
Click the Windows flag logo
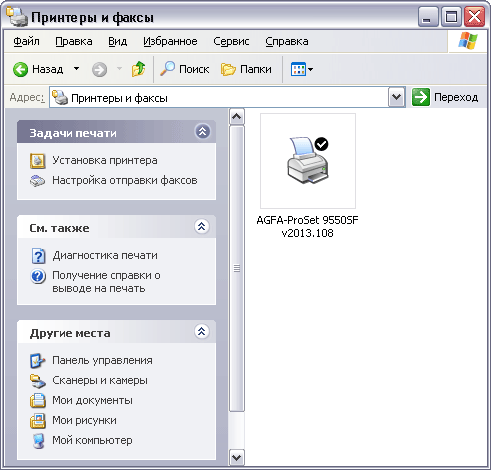pos(468,41)
